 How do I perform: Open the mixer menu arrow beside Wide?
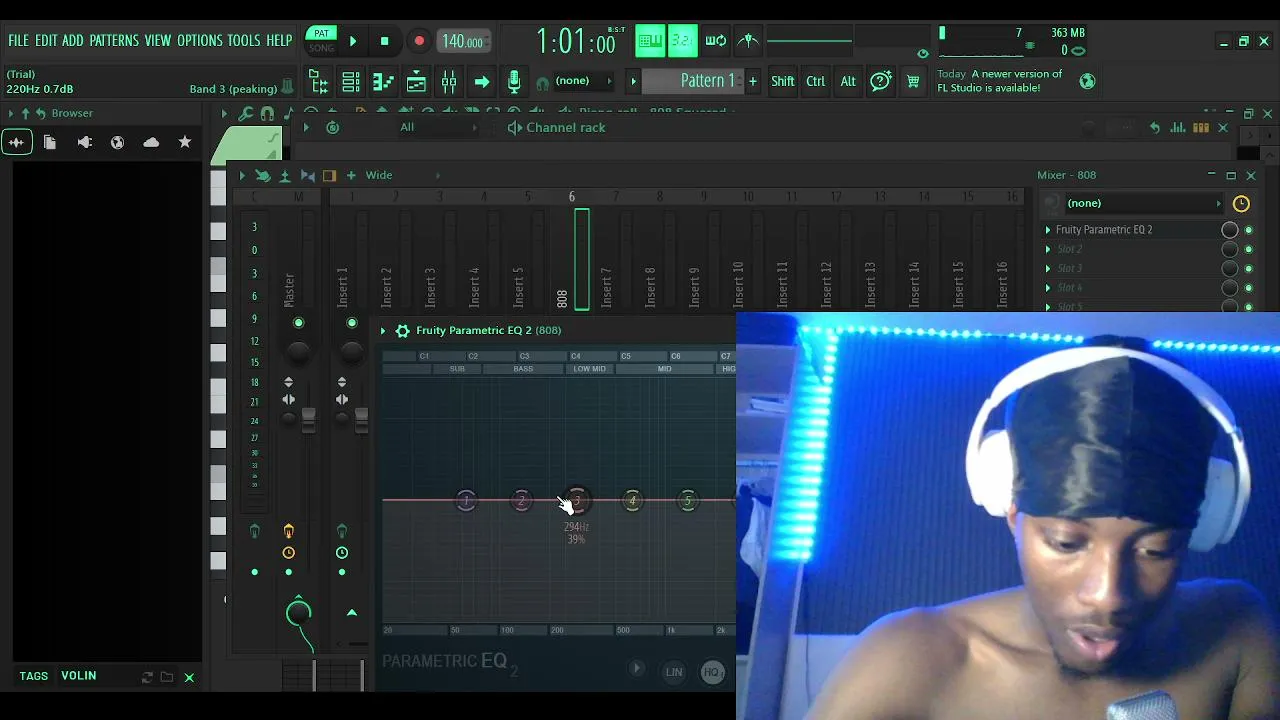click(241, 175)
